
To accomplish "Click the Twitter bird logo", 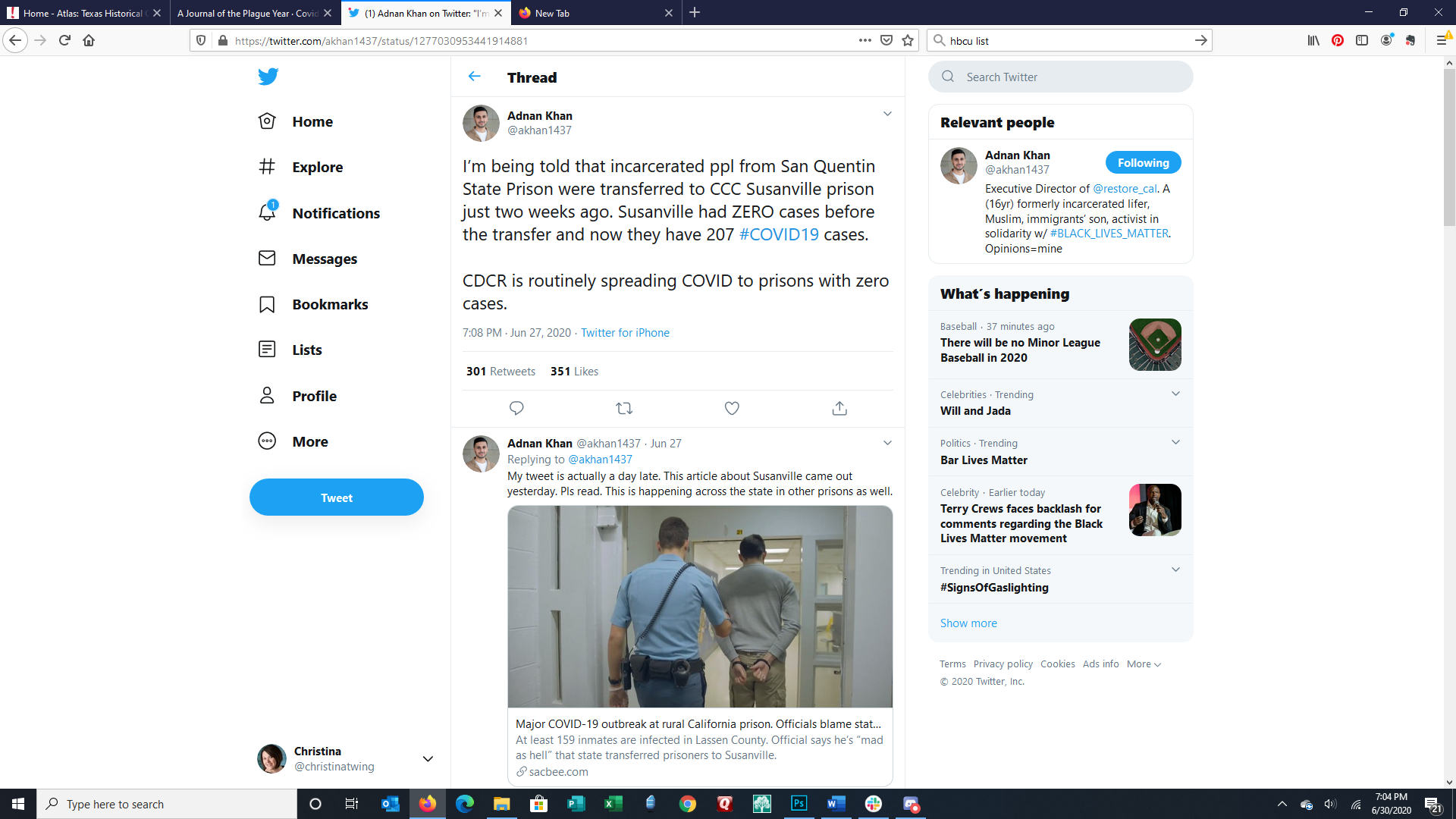I will point(268,77).
